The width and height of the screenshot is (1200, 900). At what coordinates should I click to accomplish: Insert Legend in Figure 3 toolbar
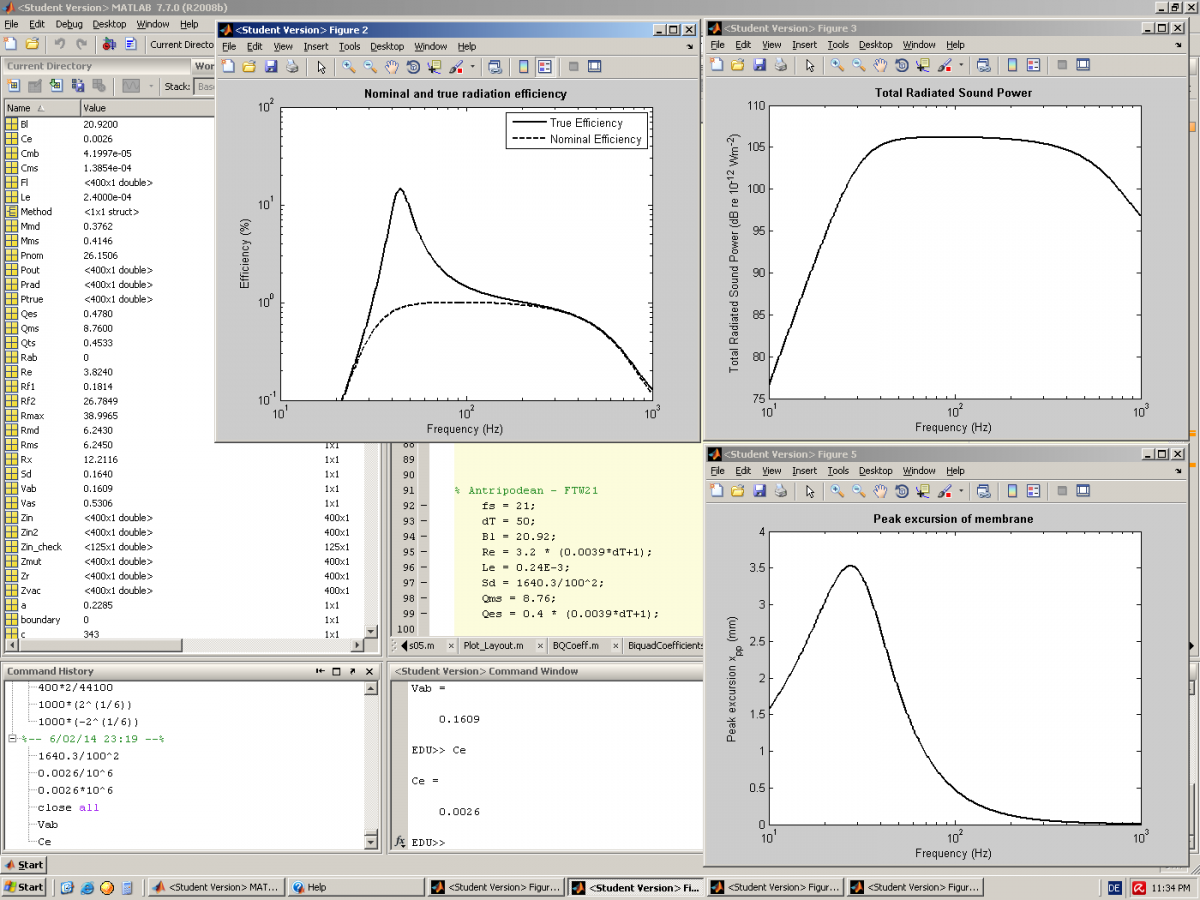click(x=1033, y=65)
